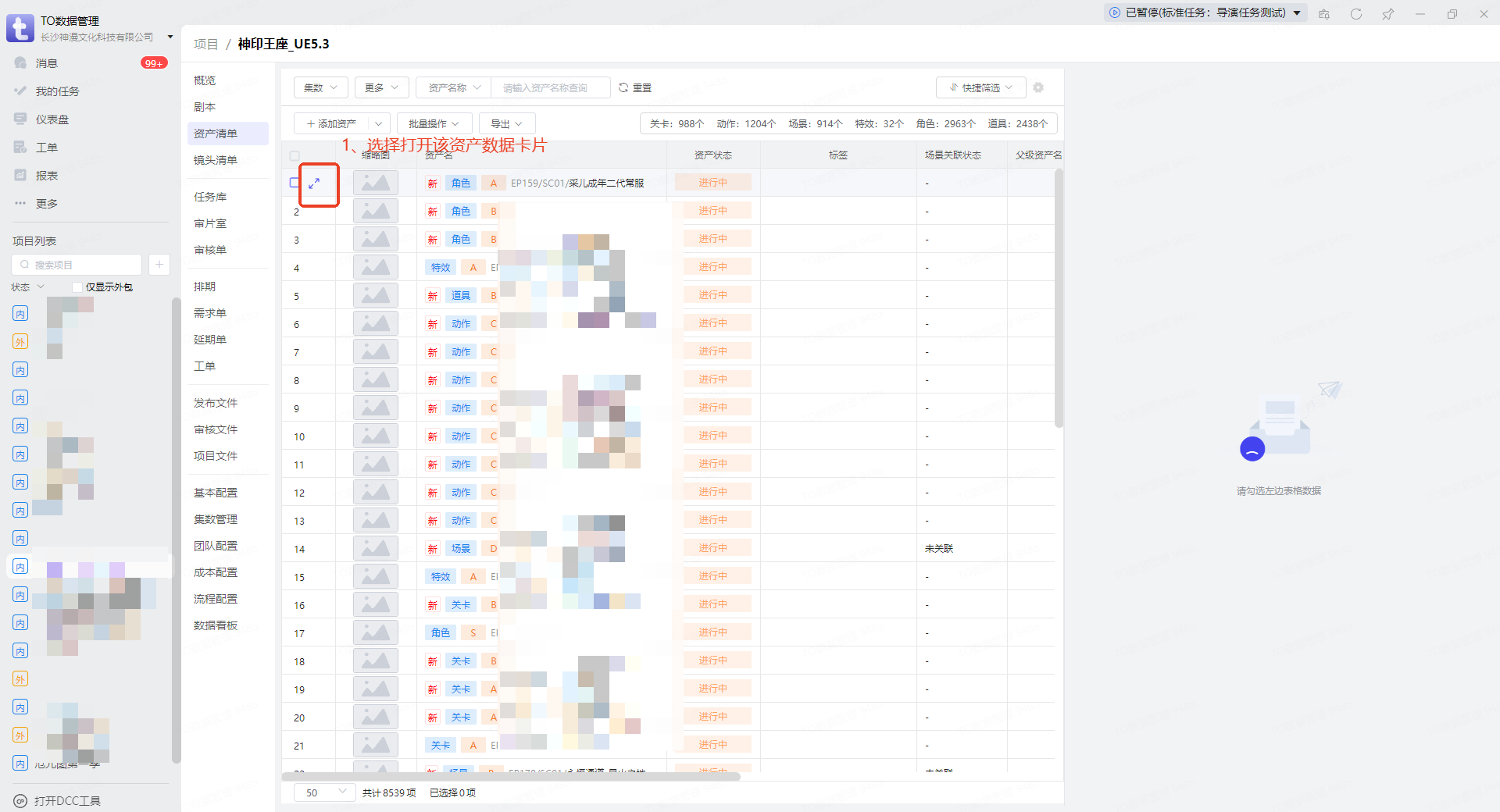Click the 重置 reset refresh icon
The height and width of the screenshot is (812, 1500).
(623, 87)
